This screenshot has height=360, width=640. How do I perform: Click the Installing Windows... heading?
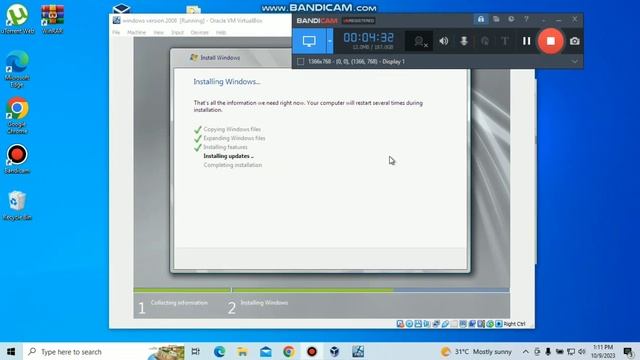pyautogui.click(x=227, y=82)
